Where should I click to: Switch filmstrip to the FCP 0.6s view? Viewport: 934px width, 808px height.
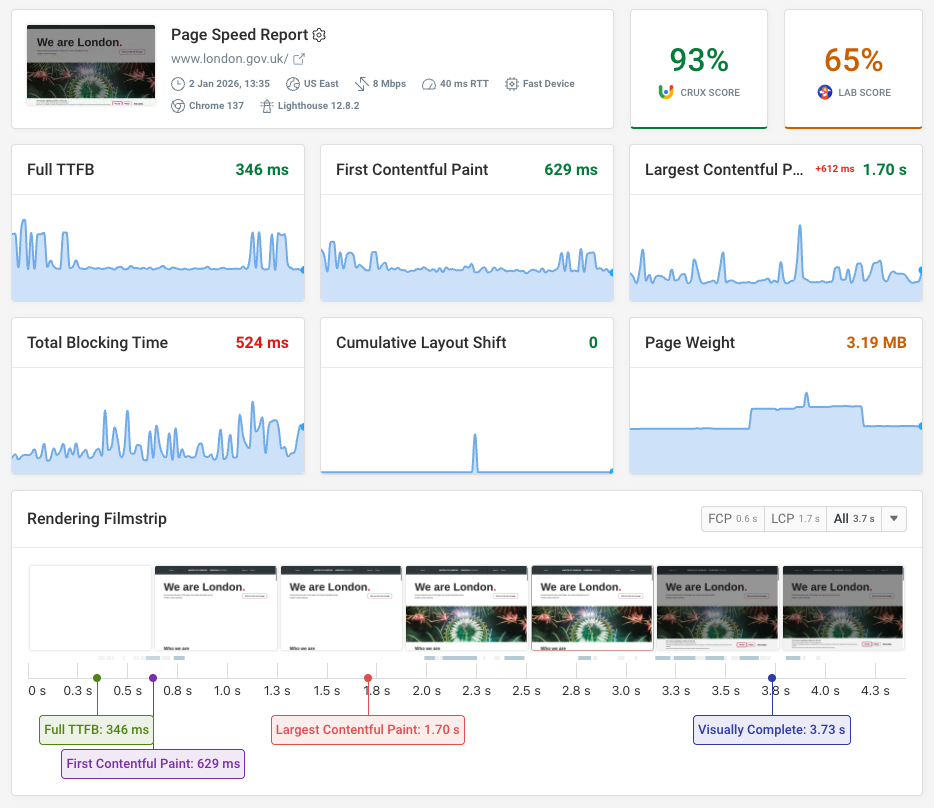[732, 518]
